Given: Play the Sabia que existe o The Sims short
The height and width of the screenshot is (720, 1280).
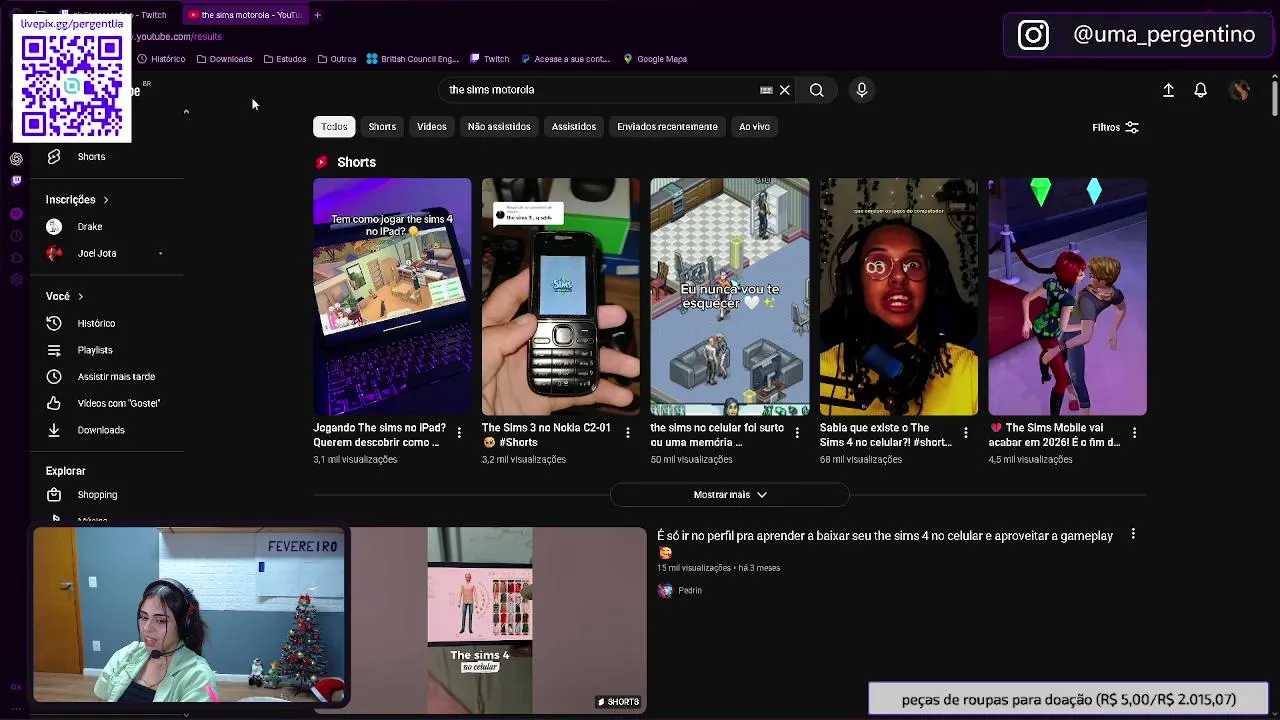Looking at the screenshot, I should pyautogui.click(x=899, y=297).
